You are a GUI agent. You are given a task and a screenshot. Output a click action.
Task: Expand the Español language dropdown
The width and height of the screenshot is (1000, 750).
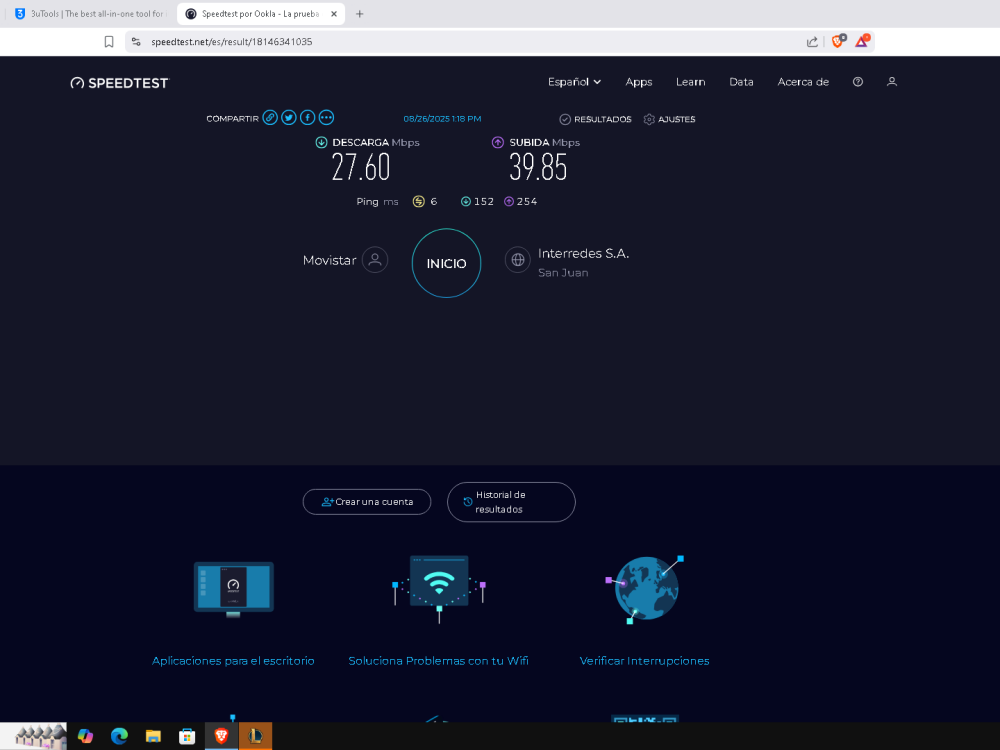pyautogui.click(x=574, y=82)
